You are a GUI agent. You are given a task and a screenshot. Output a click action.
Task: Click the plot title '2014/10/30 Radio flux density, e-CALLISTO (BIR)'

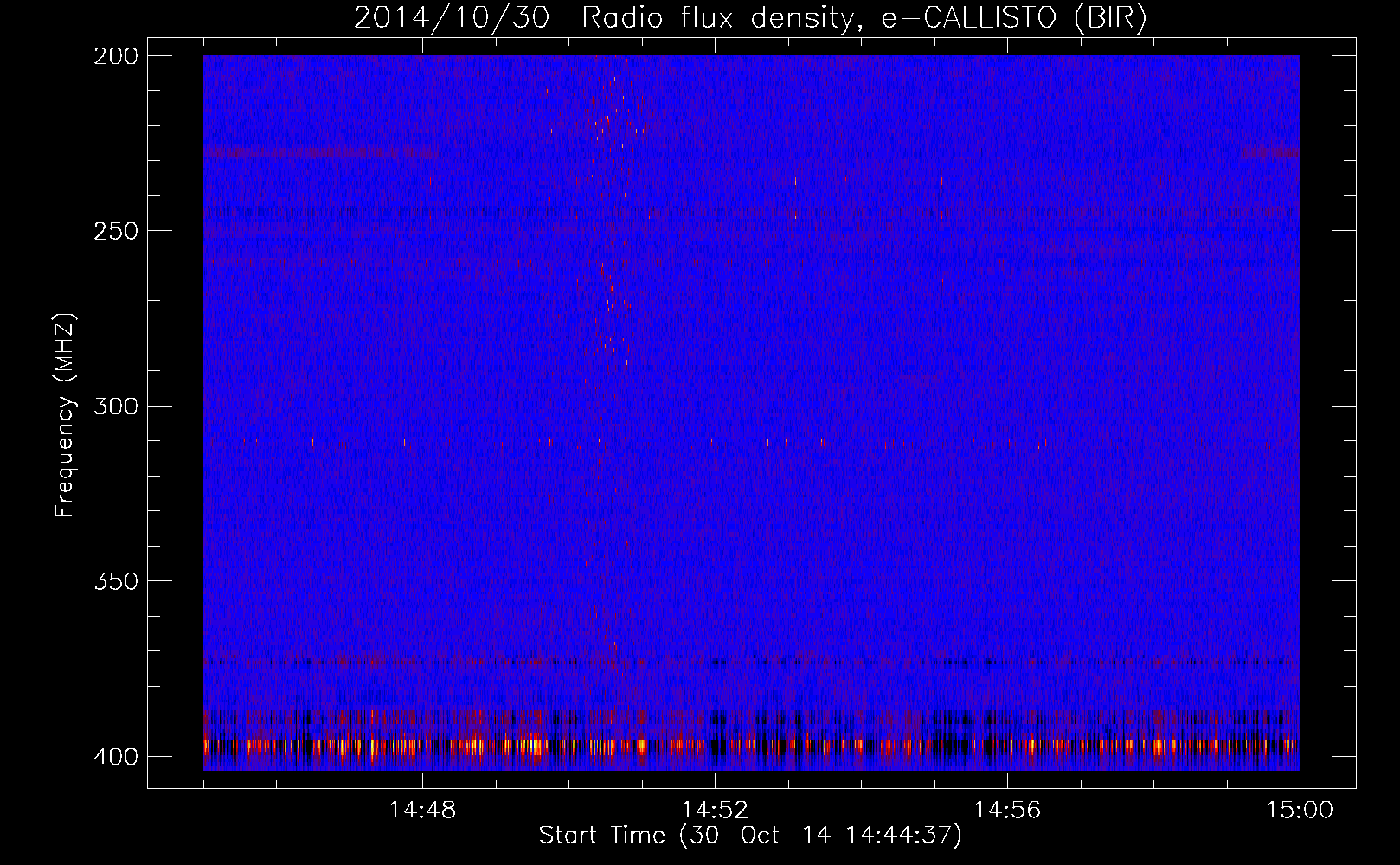tap(750, 18)
